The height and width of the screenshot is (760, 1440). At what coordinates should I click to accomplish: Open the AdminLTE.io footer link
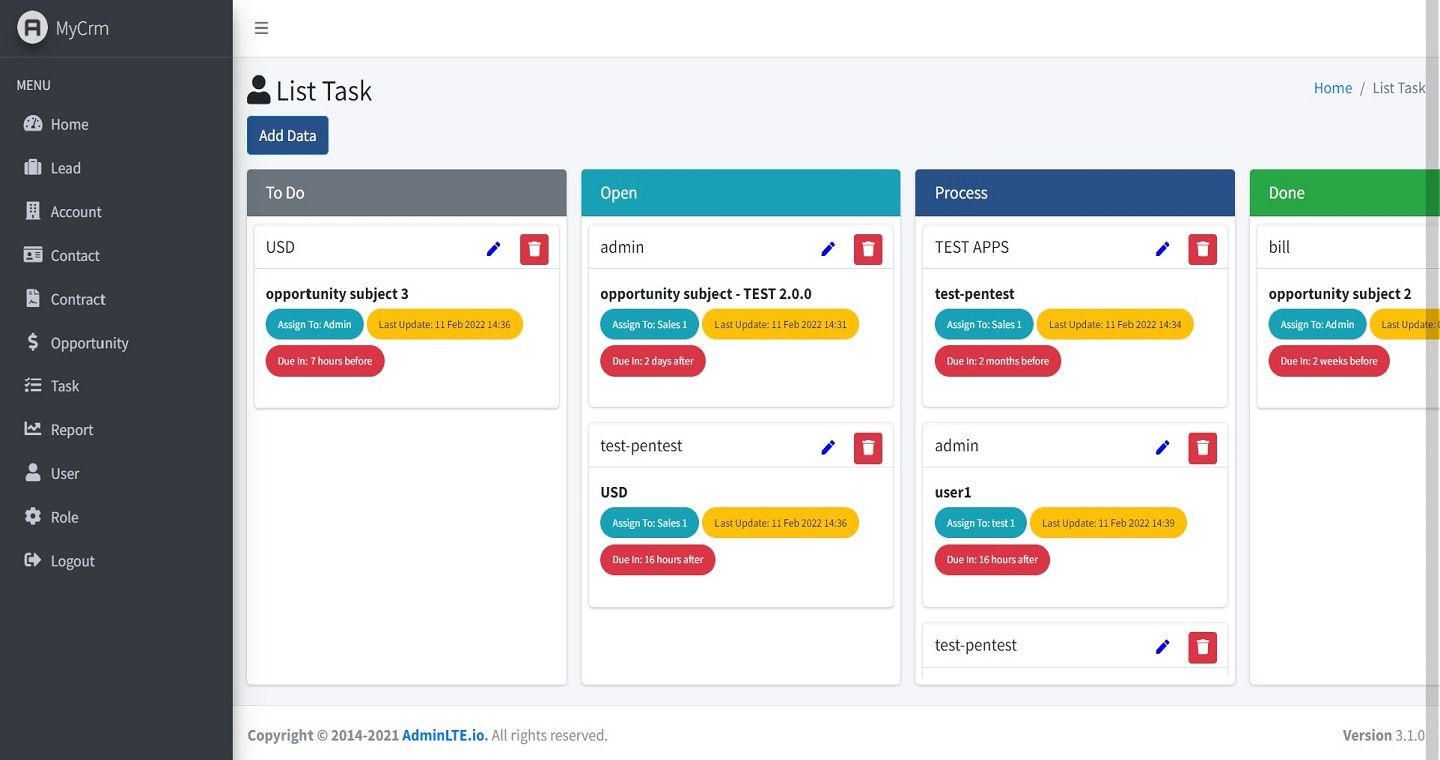tap(445, 735)
